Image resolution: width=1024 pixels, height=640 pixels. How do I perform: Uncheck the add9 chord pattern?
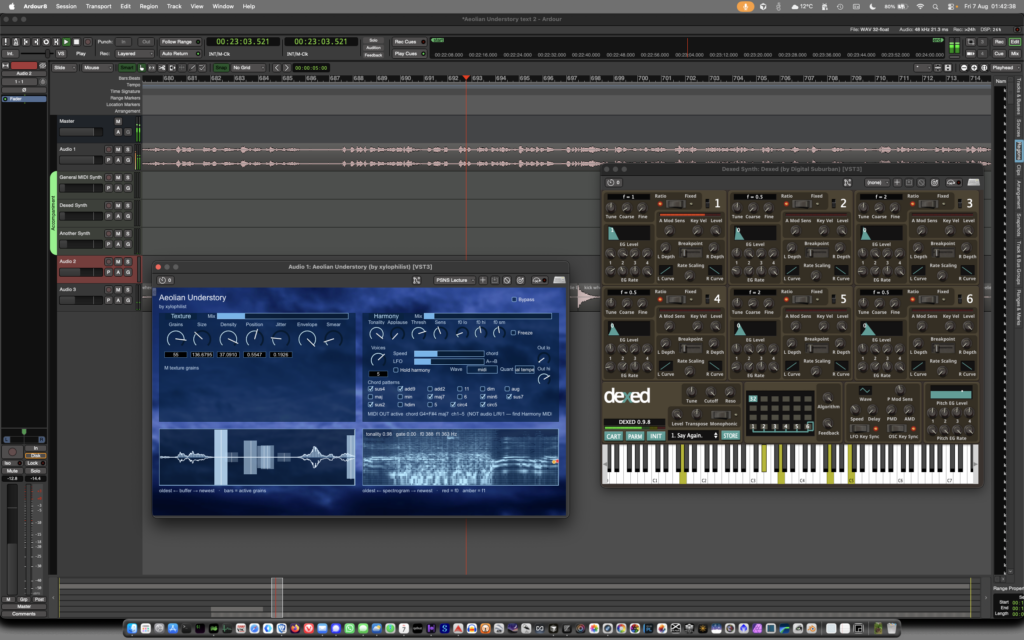[400, 389]
